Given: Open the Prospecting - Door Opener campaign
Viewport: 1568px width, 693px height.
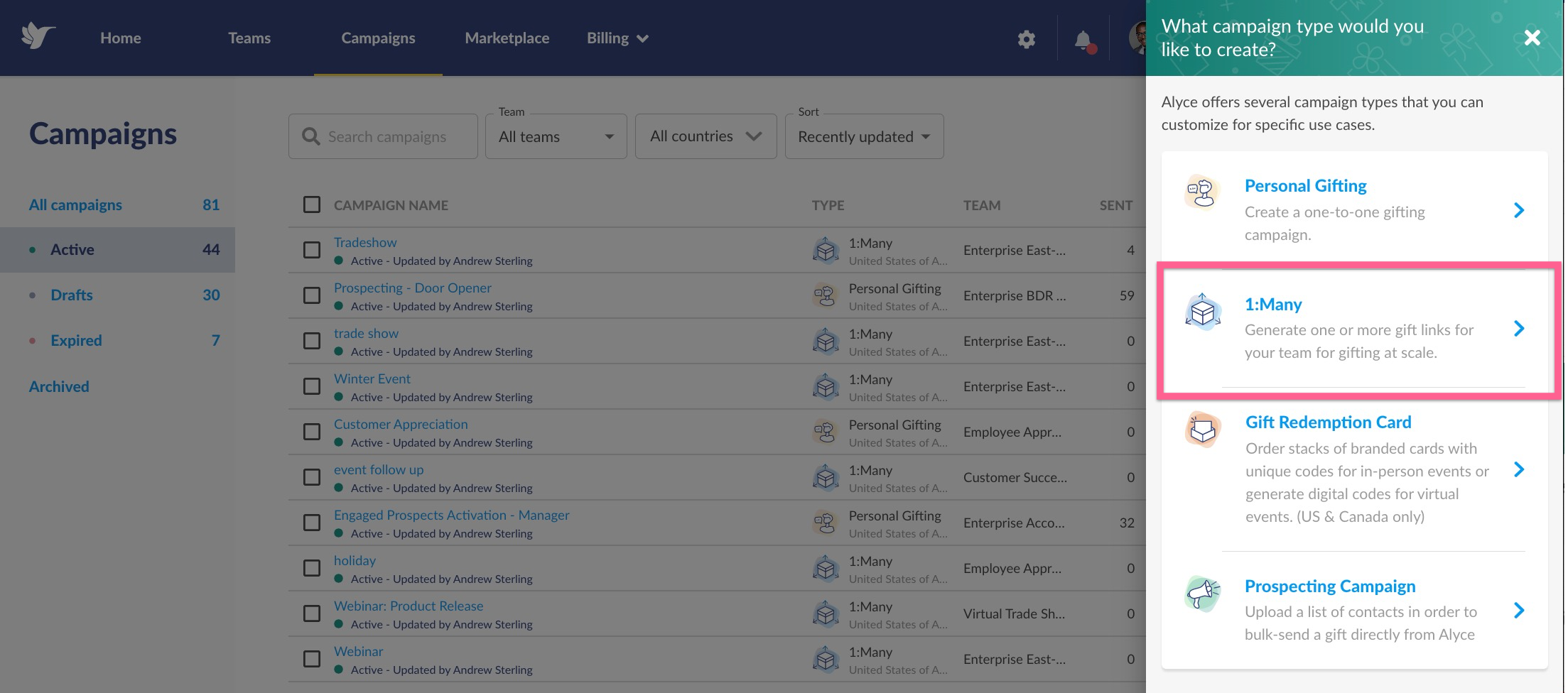Looking at the screenshot, I should click(412, 288).
